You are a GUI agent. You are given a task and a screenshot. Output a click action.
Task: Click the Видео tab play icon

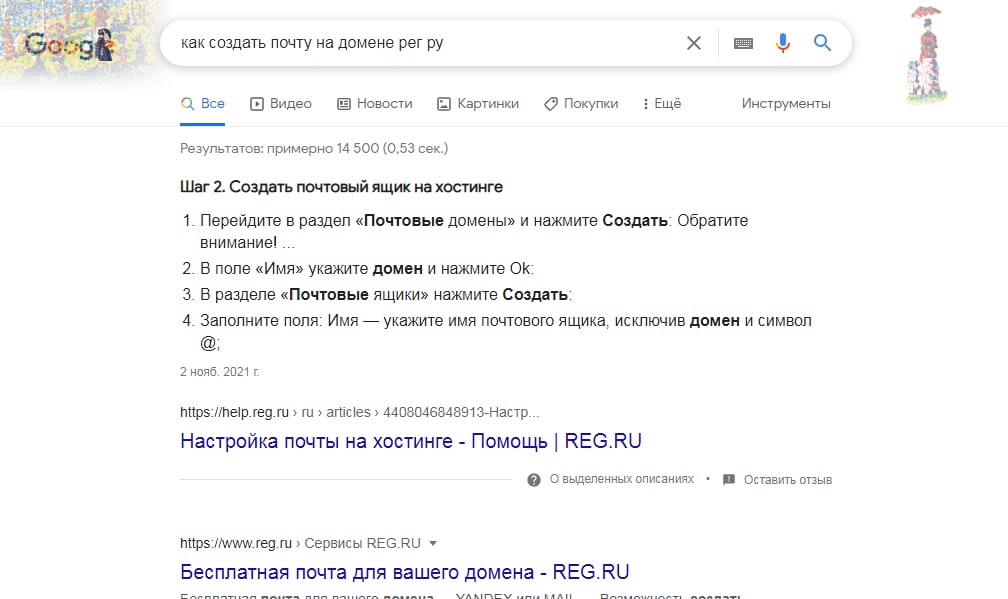257,104
